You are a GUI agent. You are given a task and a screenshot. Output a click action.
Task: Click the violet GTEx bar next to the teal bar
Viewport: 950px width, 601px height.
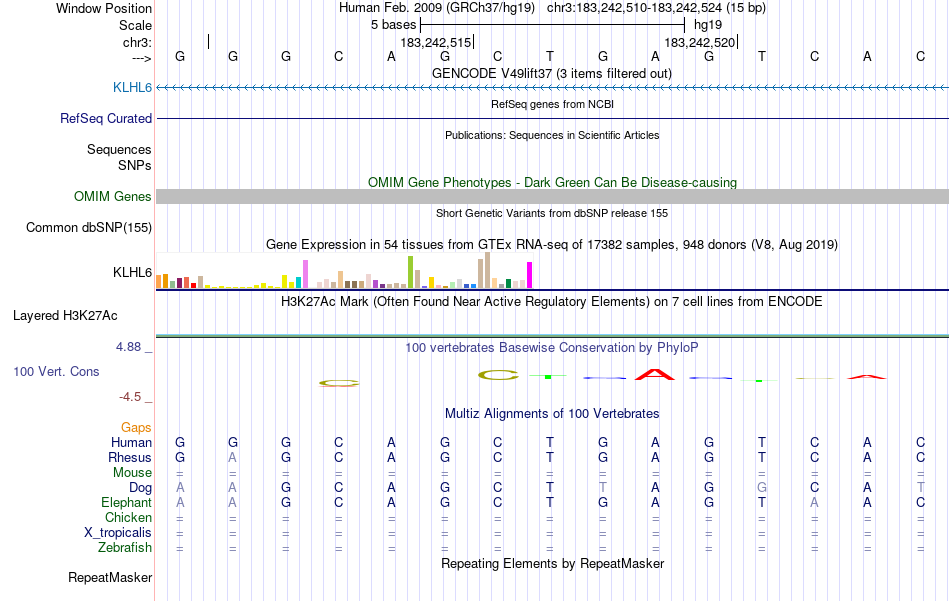(306, 274)
